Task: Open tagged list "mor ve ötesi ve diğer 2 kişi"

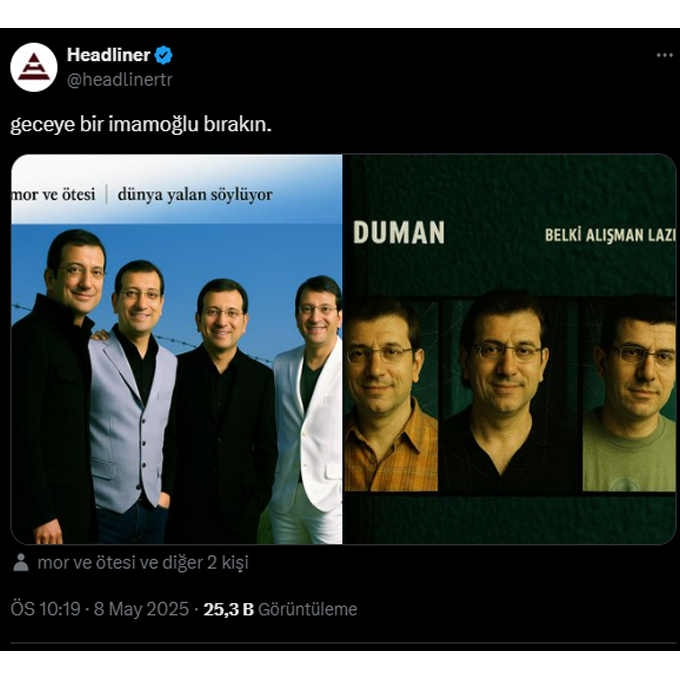Action: [x=143, y=562]
